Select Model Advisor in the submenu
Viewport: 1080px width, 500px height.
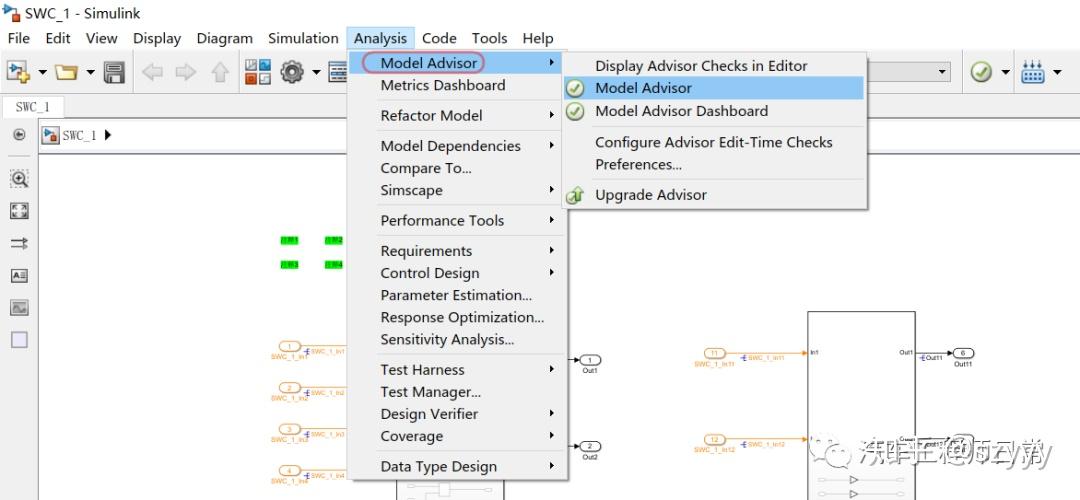tap(643, 88)
